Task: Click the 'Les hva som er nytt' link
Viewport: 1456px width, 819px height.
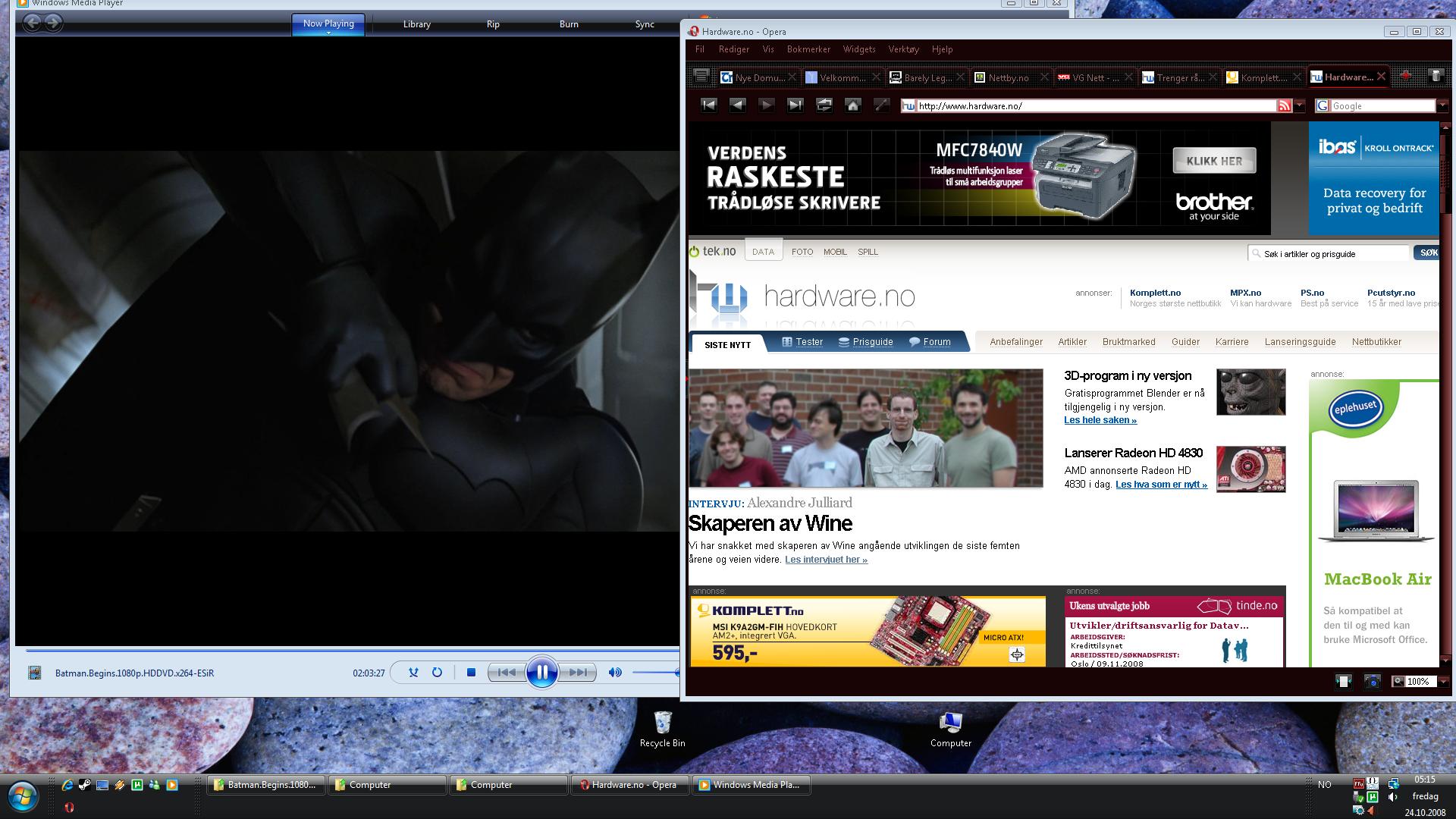Action: [x=1161, y=485]
